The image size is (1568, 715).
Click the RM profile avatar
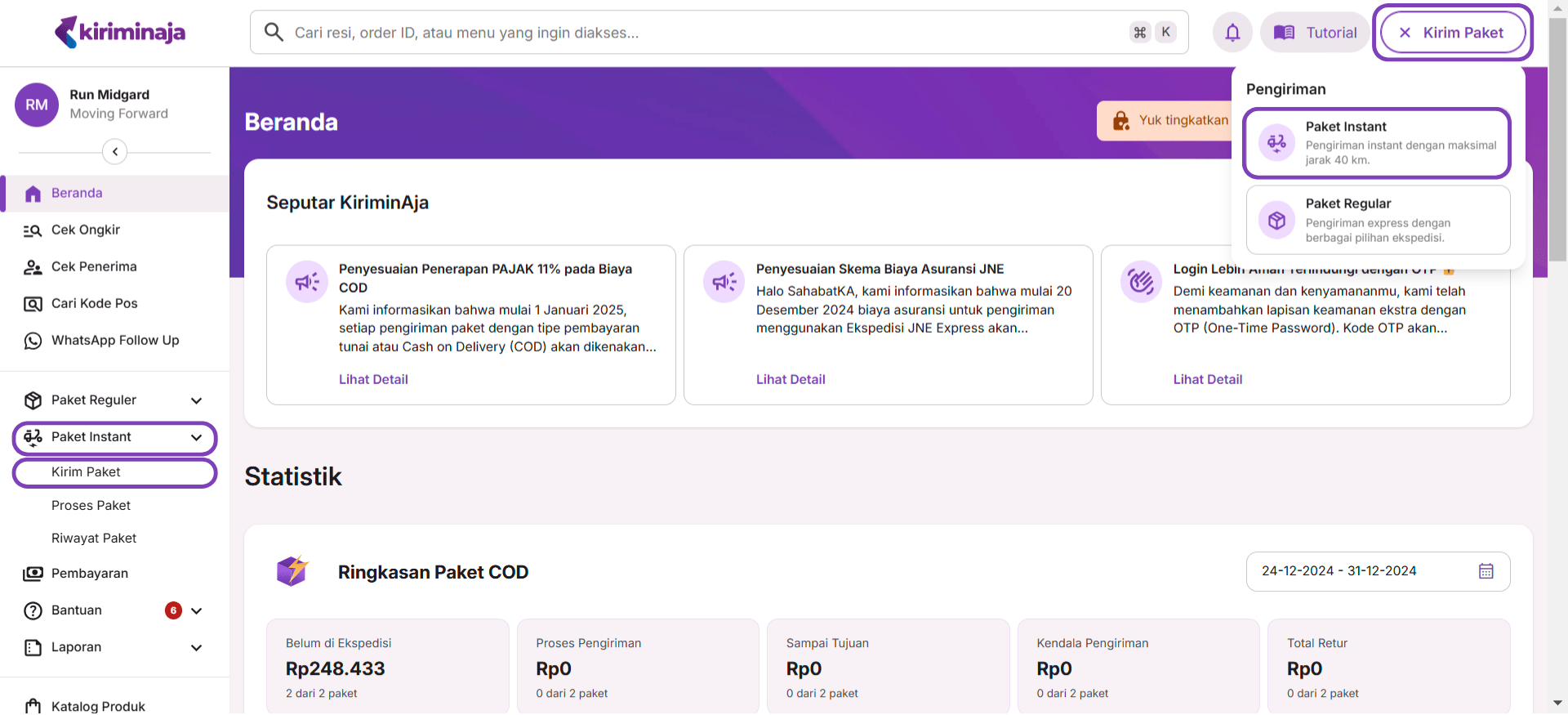pos(37,105)
